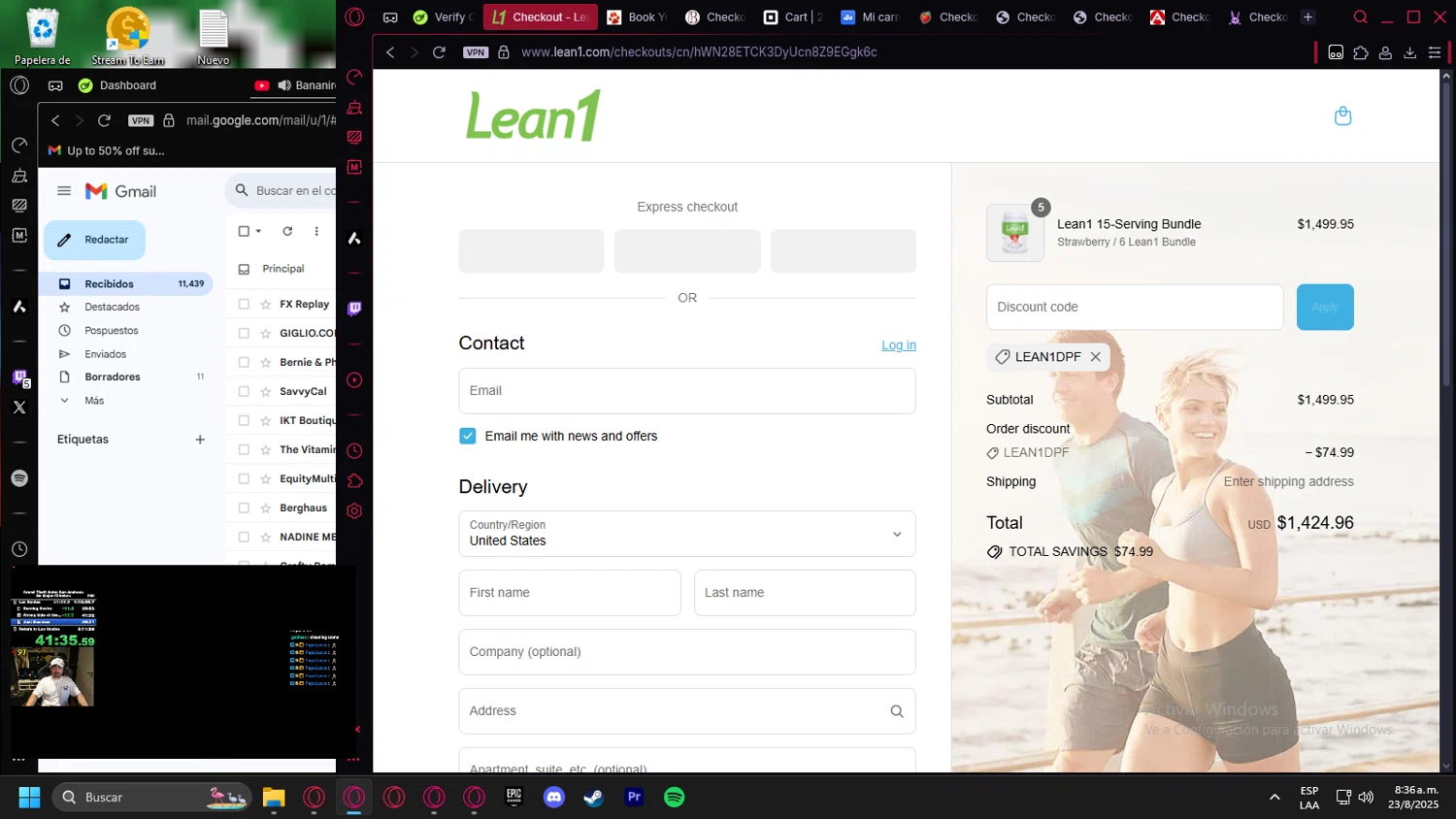Viewport: 1456px width, 819px height.
Task: Expand Gmail select-all dropdown arrow
Action: 258,231
